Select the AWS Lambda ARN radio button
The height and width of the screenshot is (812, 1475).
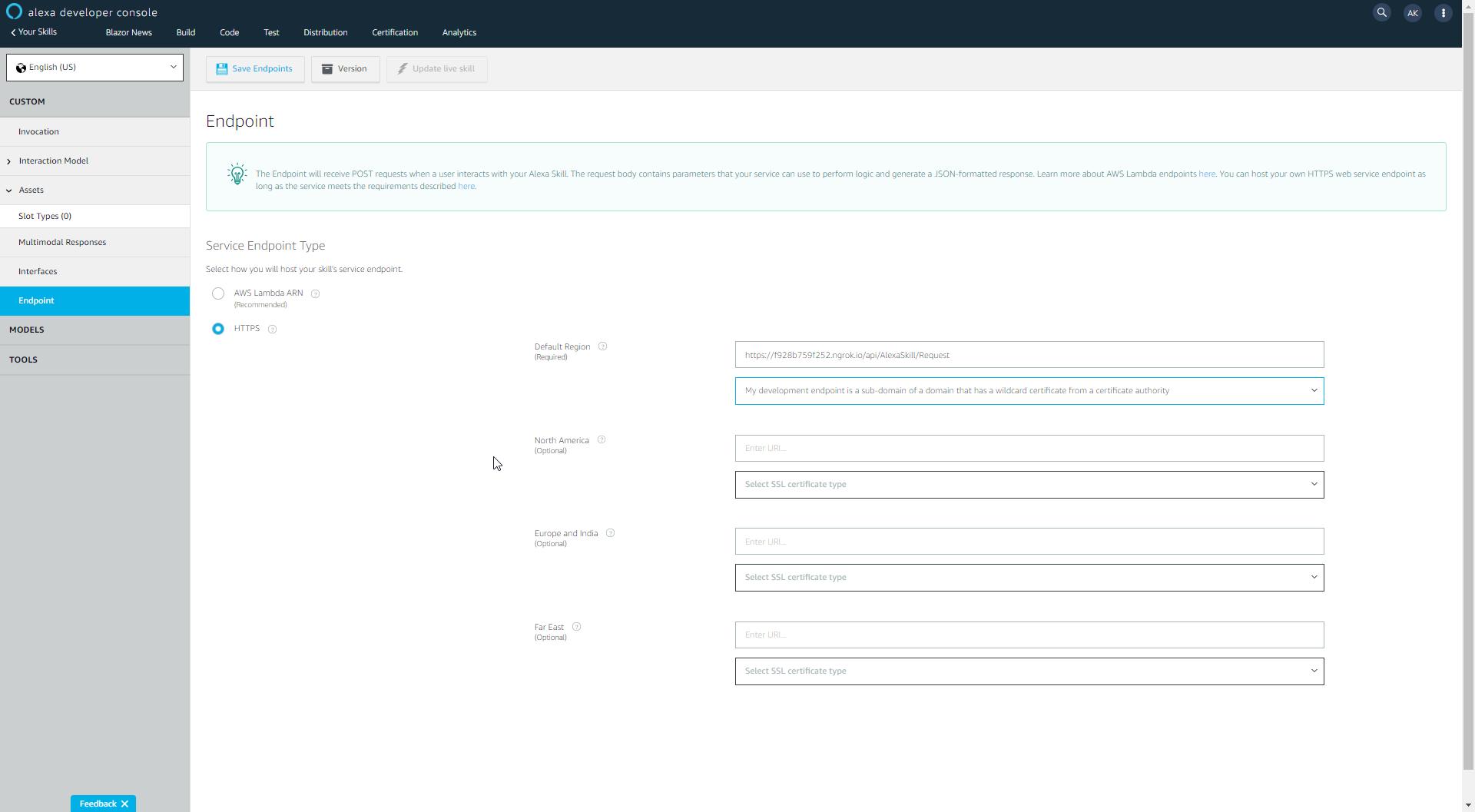pyautogui.click(x=218, y=293)
